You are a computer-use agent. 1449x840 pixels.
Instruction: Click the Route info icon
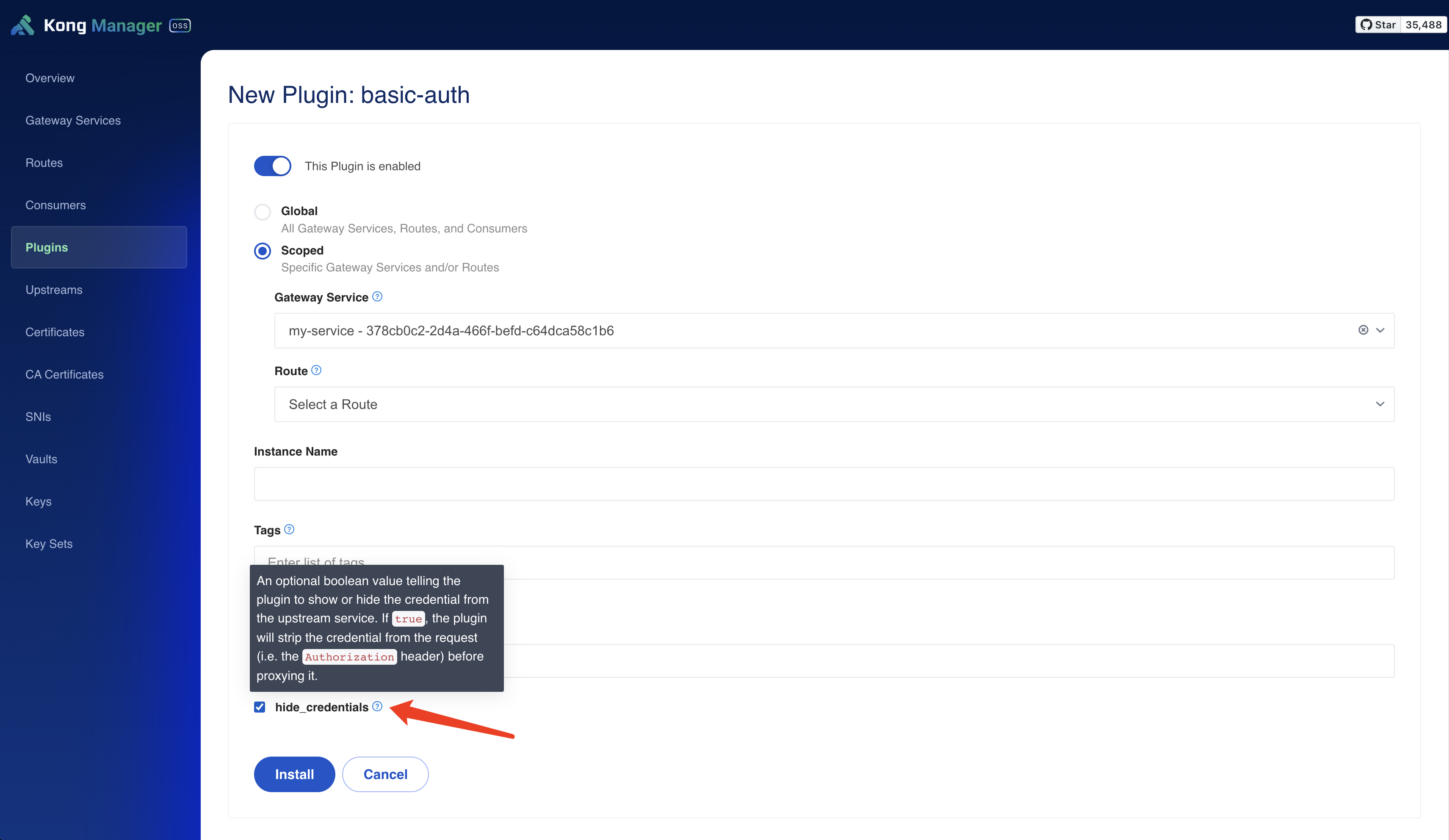[x=316, y=371]
